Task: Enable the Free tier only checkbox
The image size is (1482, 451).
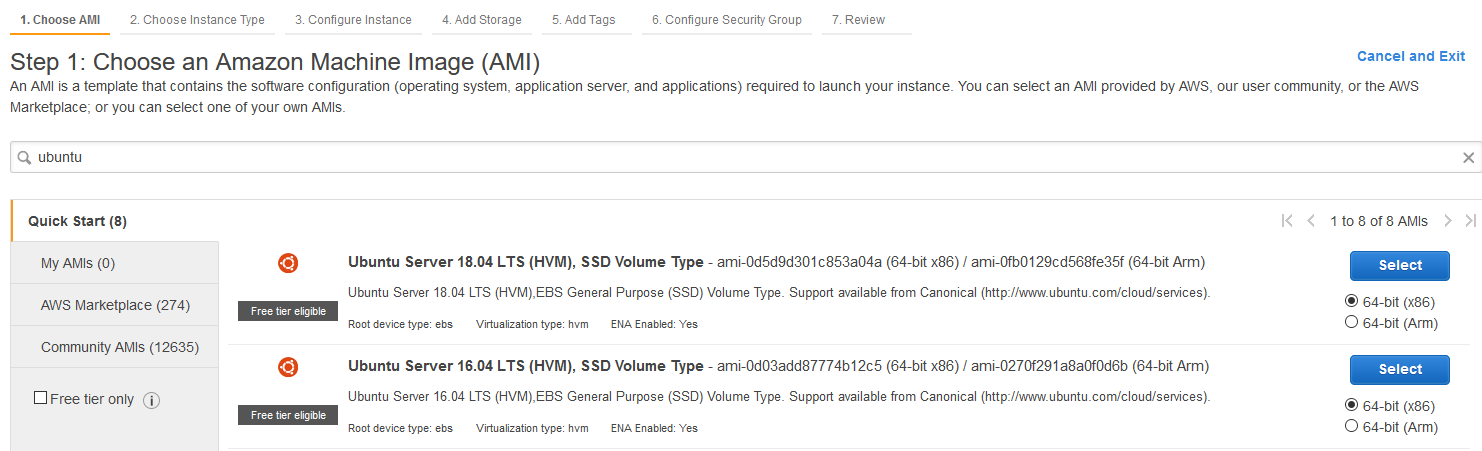Action: 41,398
